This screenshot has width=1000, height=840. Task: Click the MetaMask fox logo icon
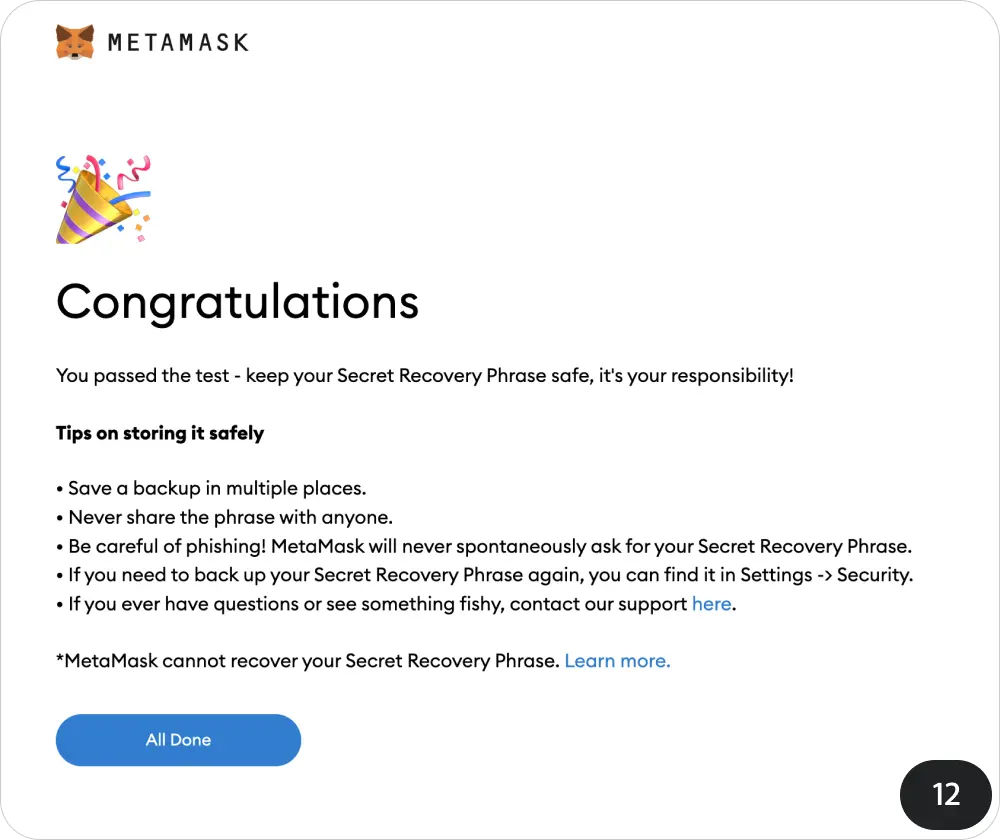(x=75, y=42)
